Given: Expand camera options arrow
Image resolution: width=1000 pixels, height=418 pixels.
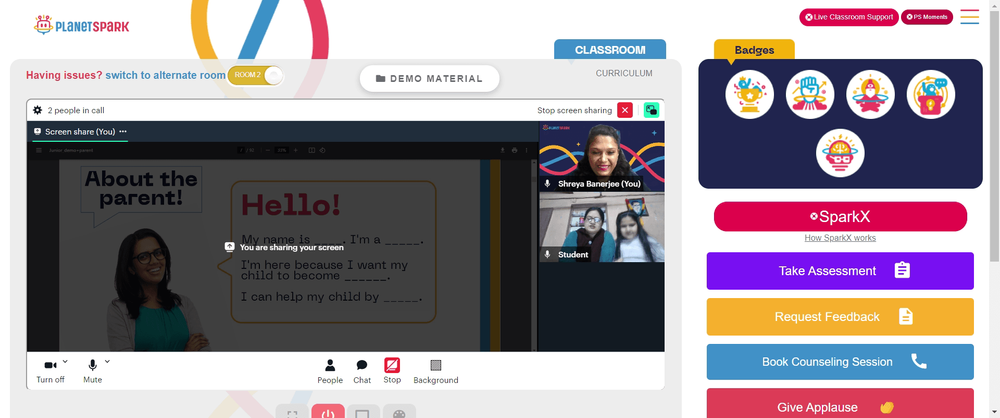Looking at the screenshot, I should (65, 361).
